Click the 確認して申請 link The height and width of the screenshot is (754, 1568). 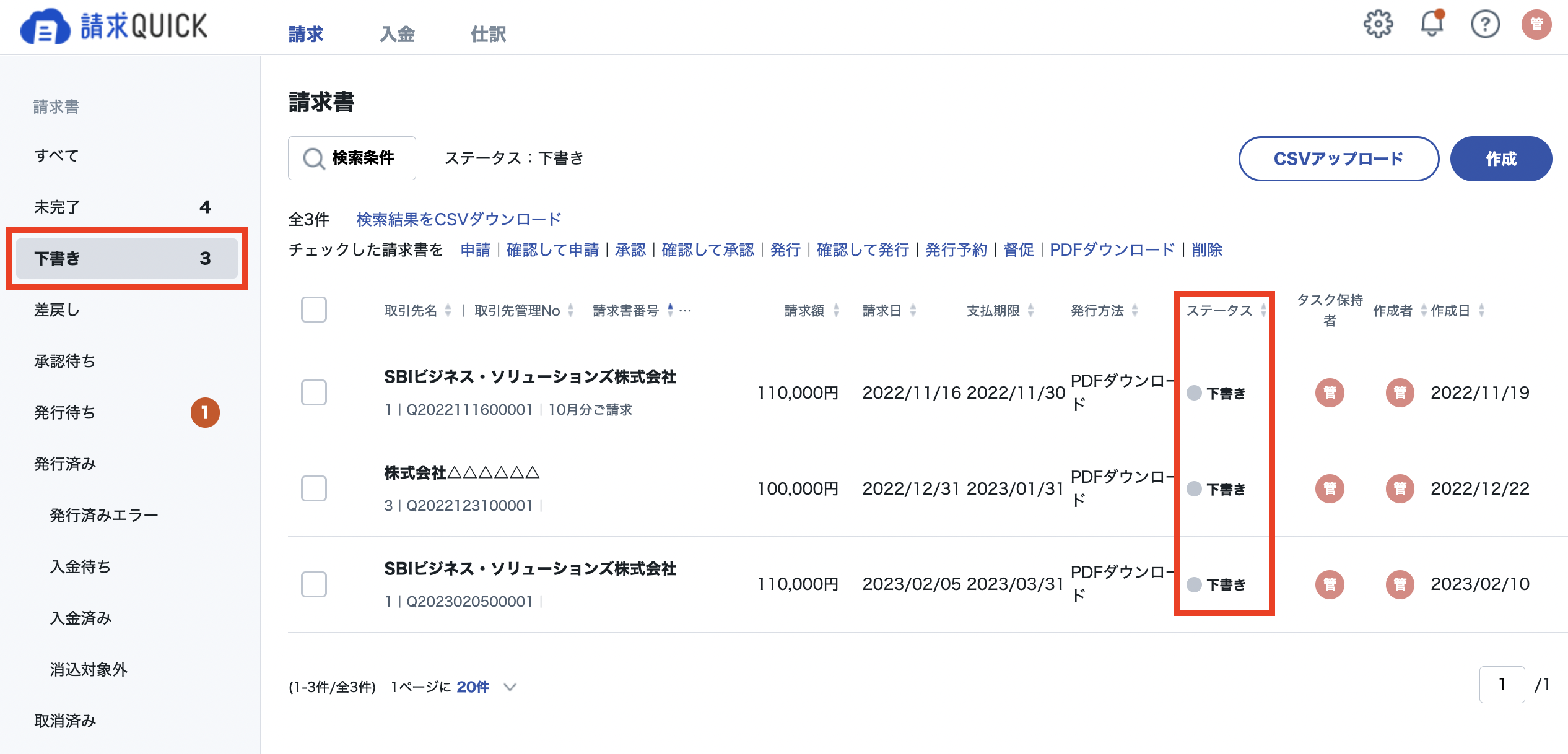(x=553, y=249)
